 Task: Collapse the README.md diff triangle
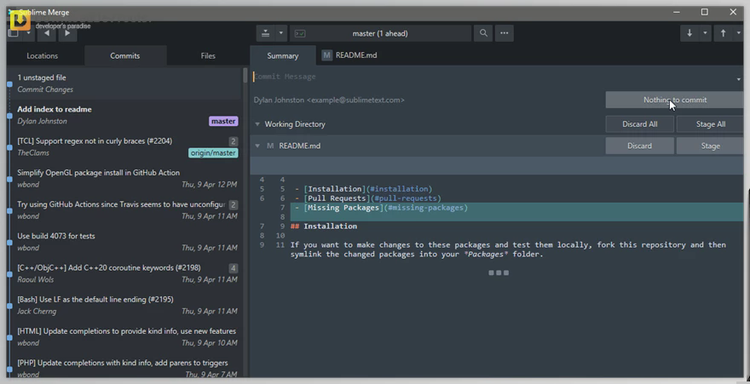tap(257, 146)
